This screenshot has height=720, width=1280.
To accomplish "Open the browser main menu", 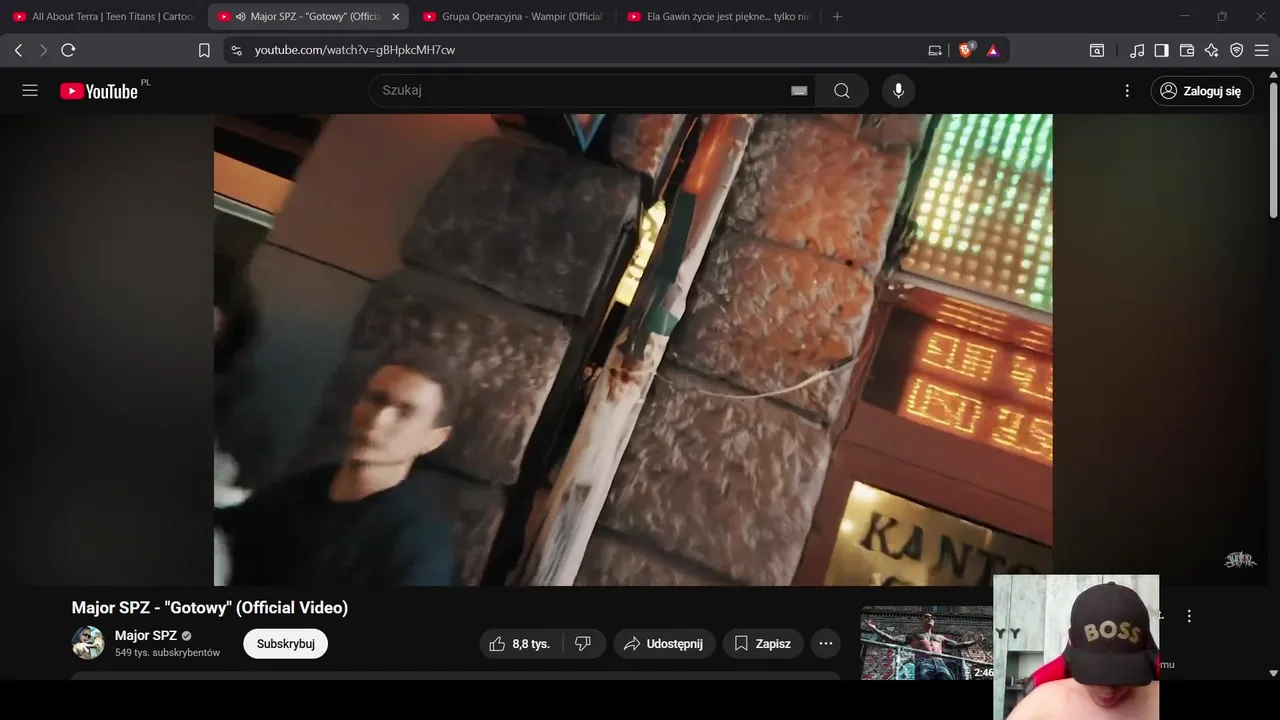I will pyautogui.click(x=1262, y=50).
